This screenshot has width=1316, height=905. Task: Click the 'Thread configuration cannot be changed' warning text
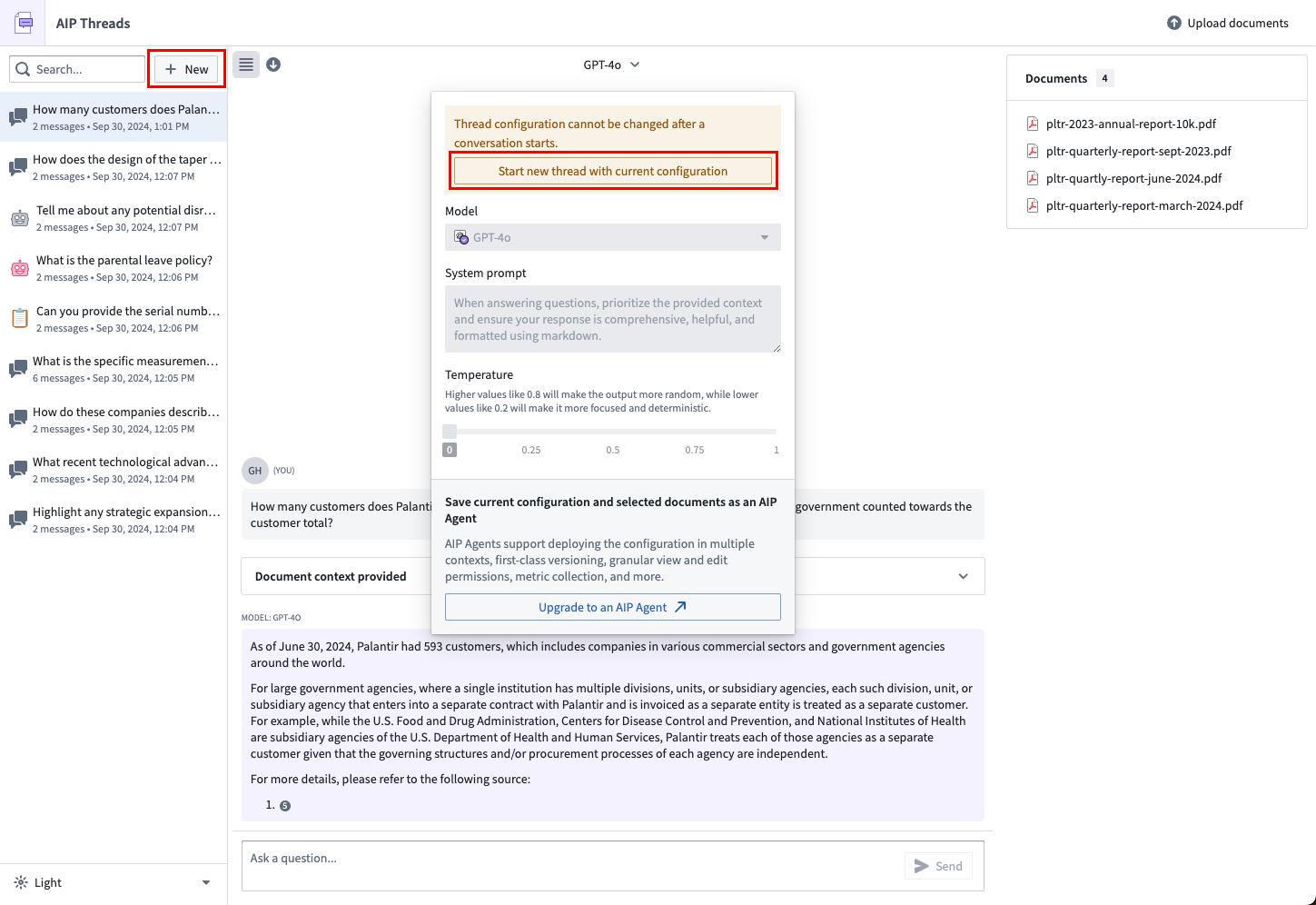tap(579, 133)
